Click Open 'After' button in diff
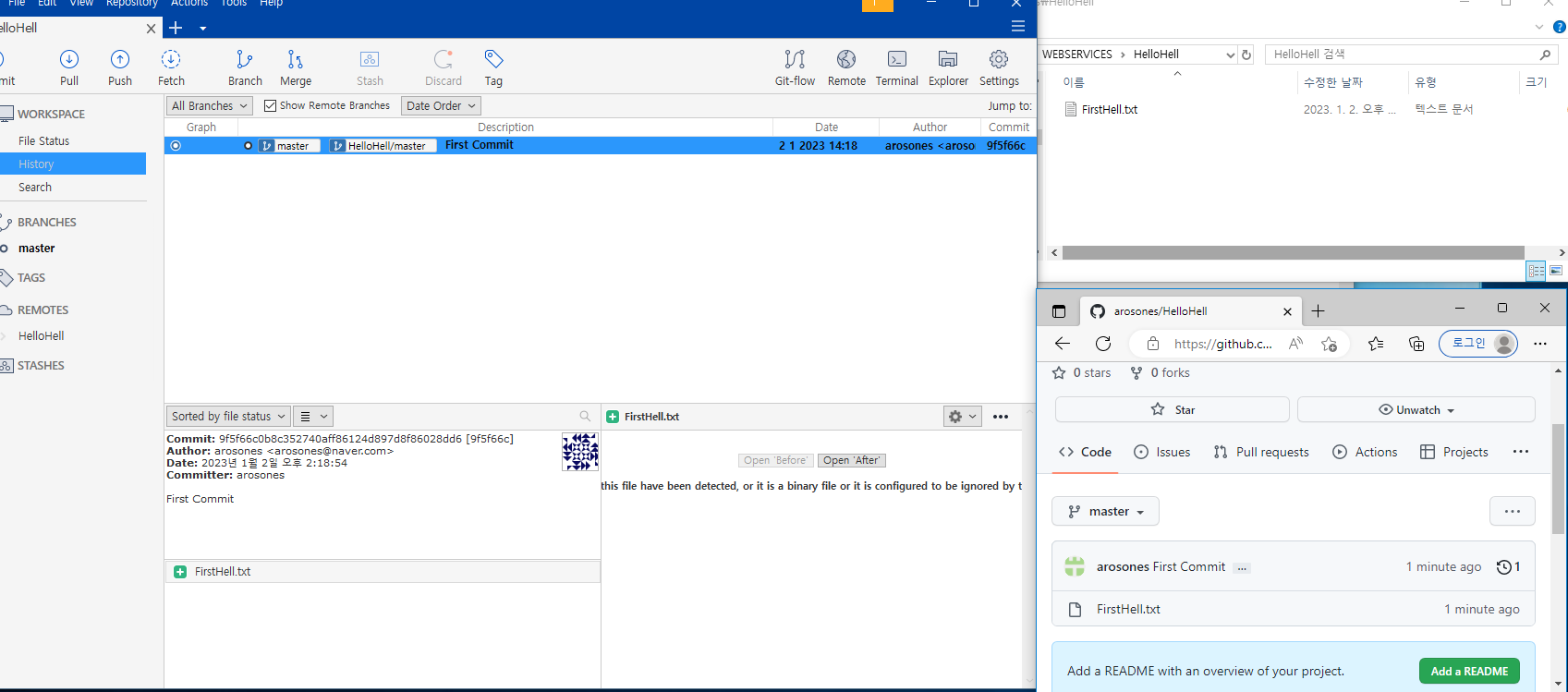Viewport: 1568px width, 692px height. (852, 460)
